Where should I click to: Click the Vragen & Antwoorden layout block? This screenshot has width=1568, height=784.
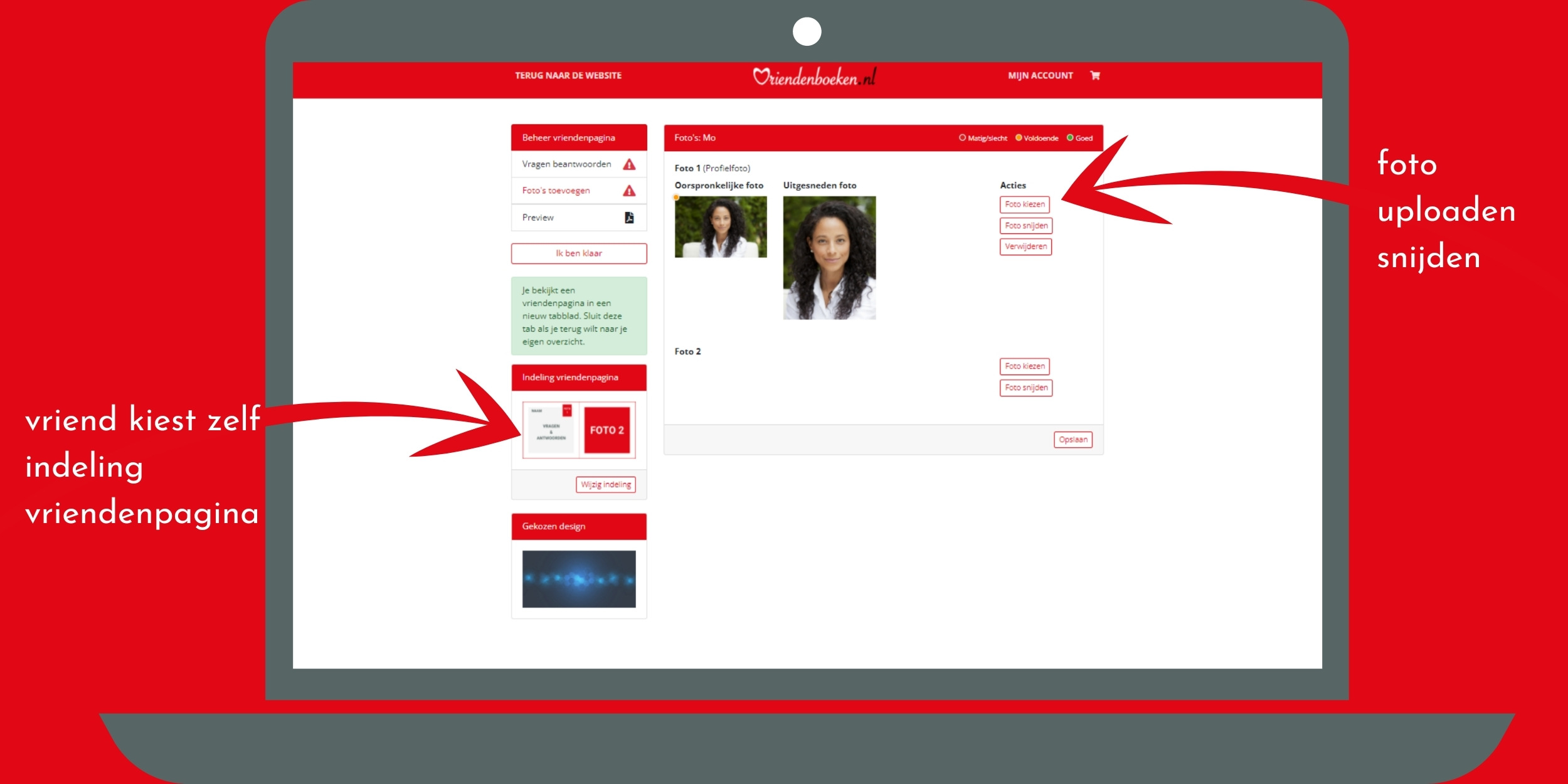[551, 430]
